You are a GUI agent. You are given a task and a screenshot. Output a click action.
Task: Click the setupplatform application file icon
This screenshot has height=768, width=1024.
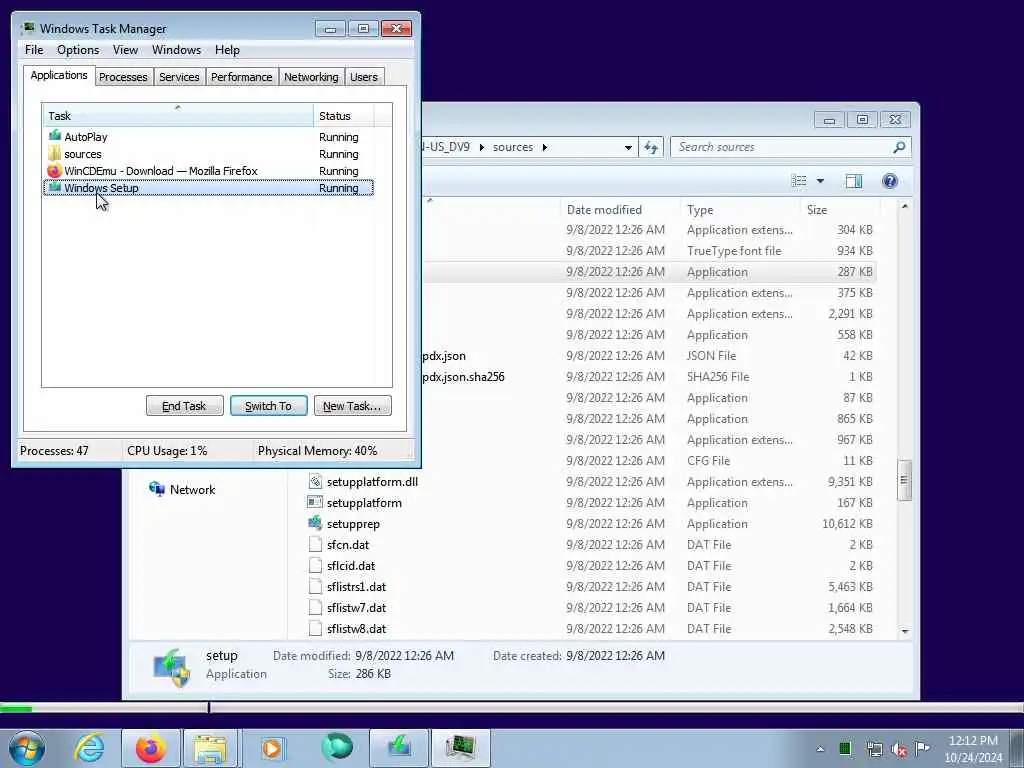point(315,502)
